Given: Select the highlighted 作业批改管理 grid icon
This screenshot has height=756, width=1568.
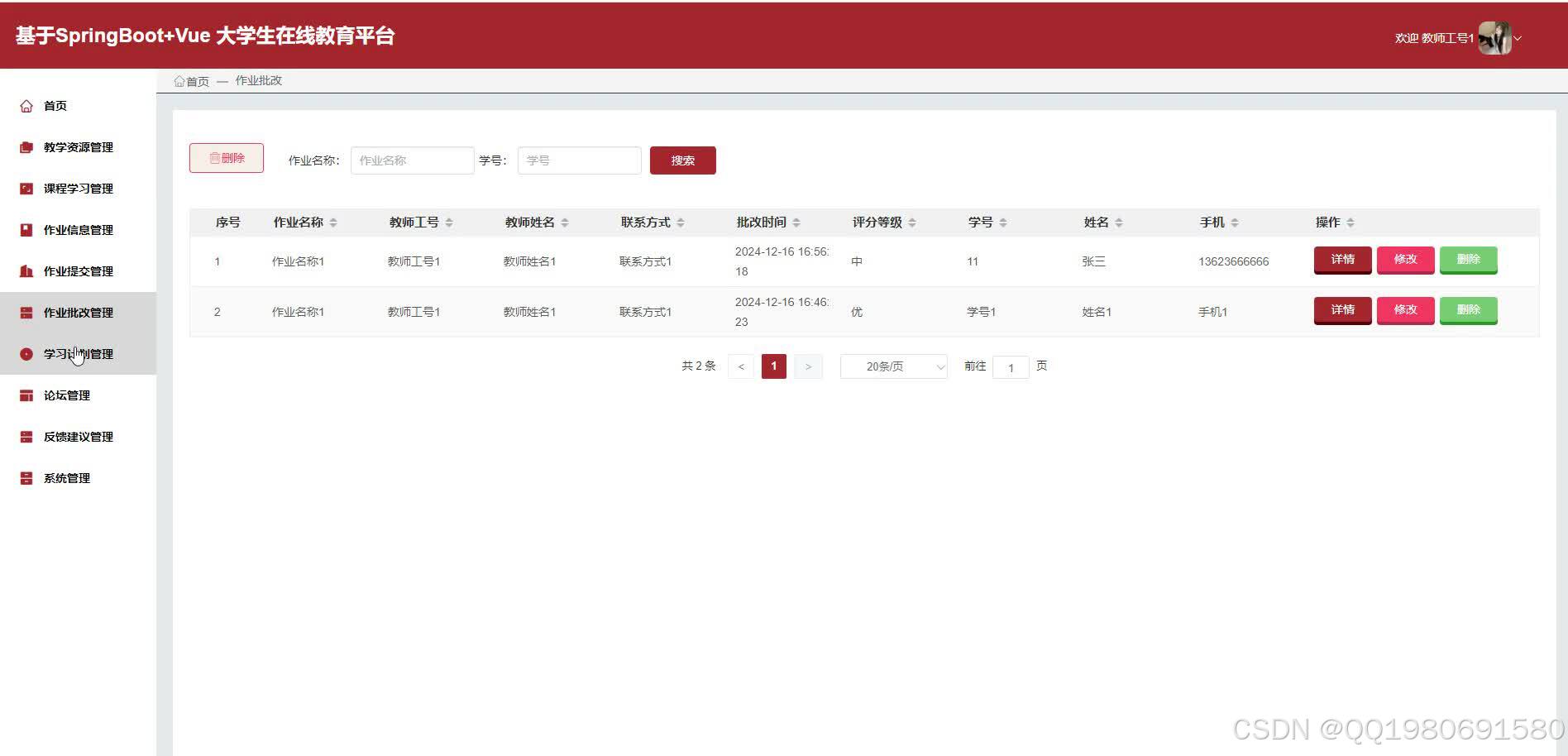Looking at the screenshot, I should tap(26, 312).
